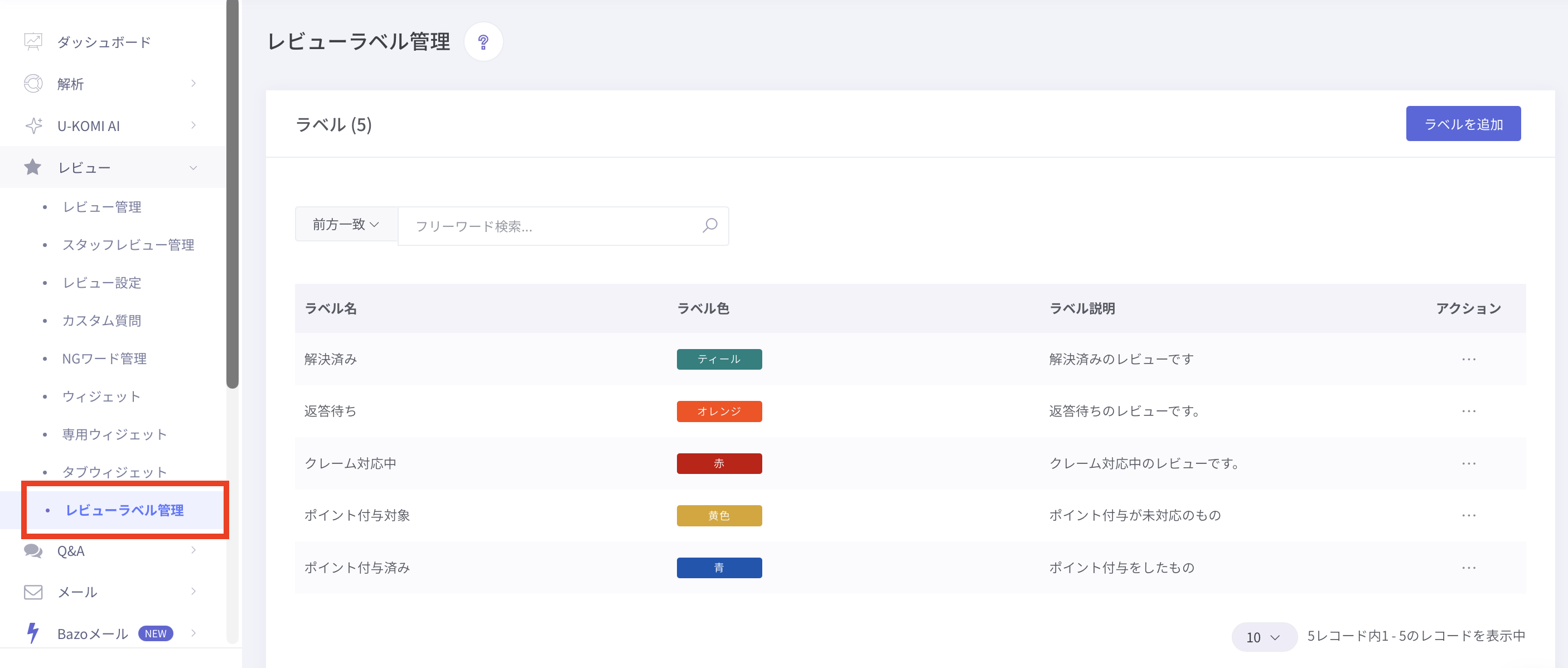This screenshot has height=668, width=1568.
Task: Open actions menu for ポイント付与済み row
Action: tap(1468, 568)
